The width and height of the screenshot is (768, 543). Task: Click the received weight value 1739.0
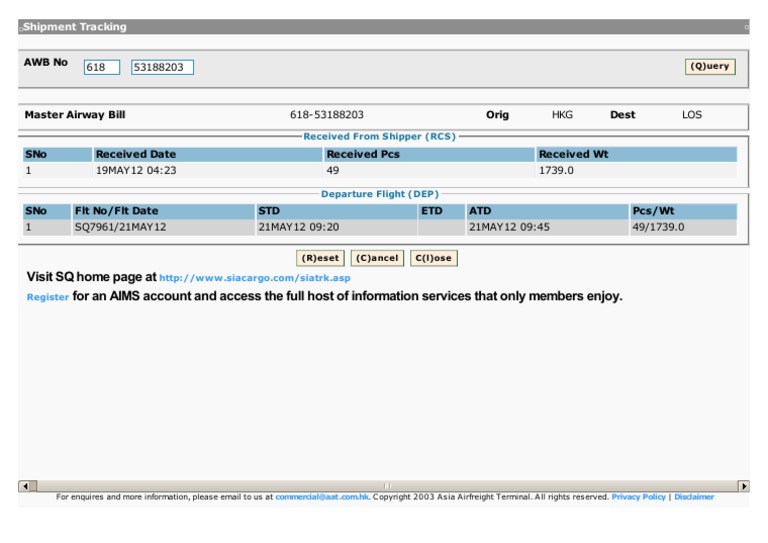[556, 170]
